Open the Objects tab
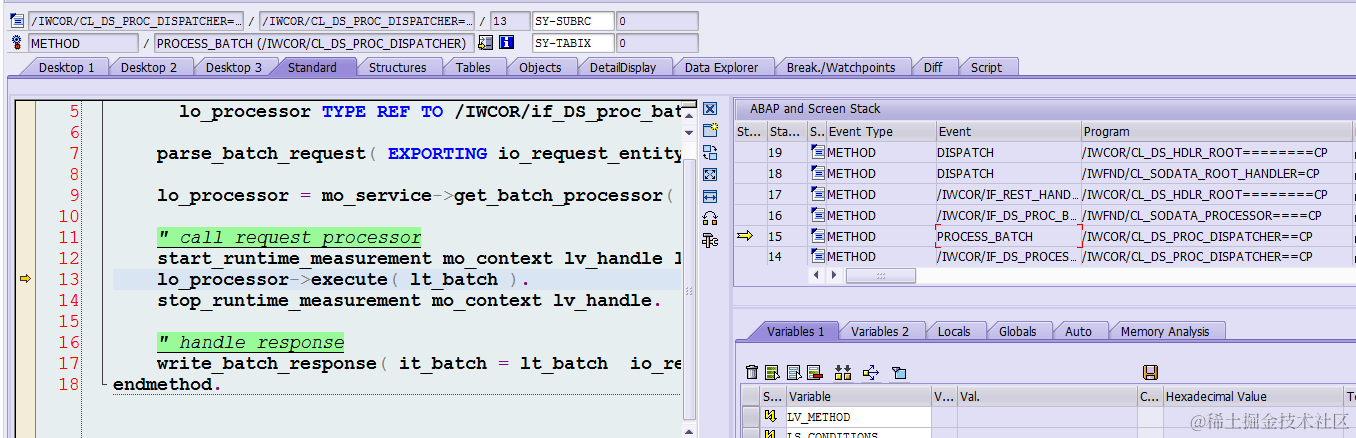This screenshot has width=1356, height=438. click(x=540, y=67)
